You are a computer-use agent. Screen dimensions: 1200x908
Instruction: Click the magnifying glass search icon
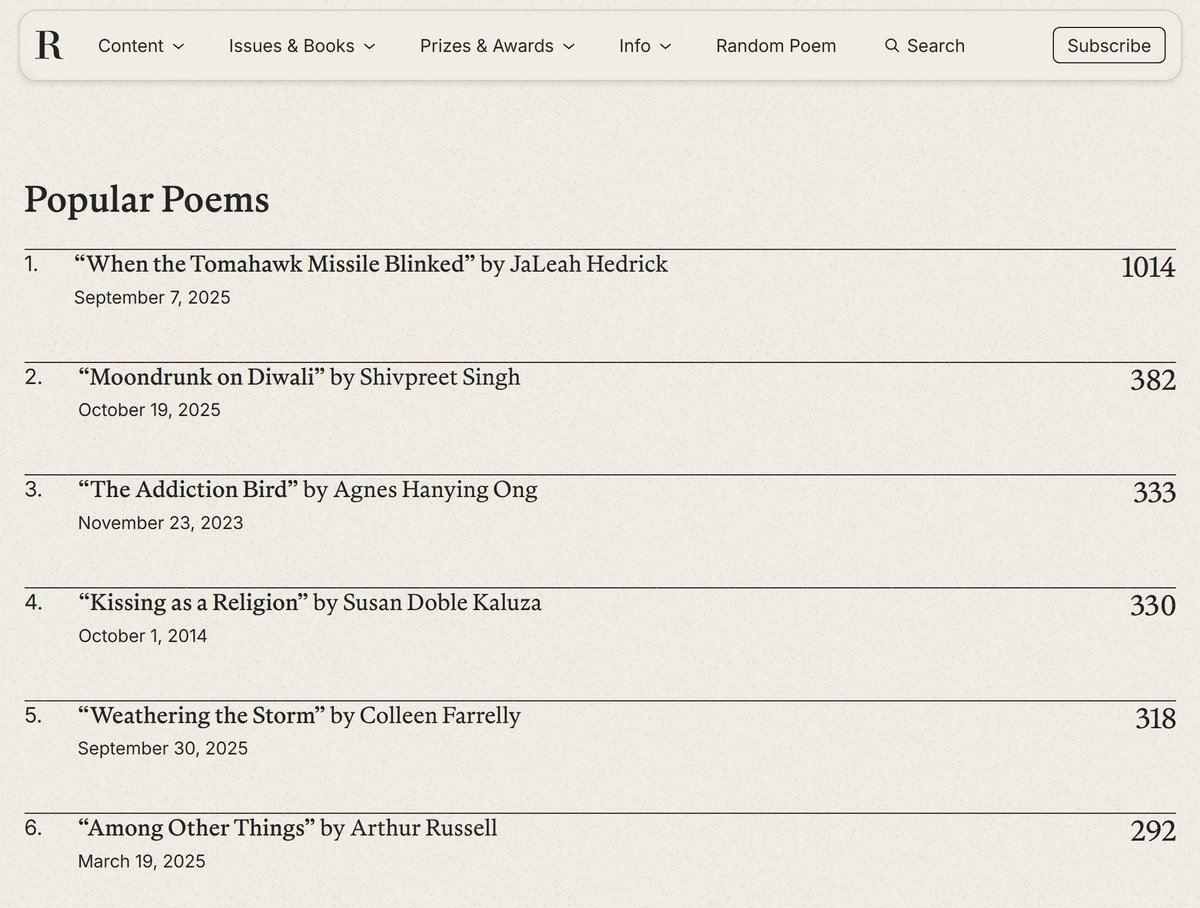(x=892, y=46)
